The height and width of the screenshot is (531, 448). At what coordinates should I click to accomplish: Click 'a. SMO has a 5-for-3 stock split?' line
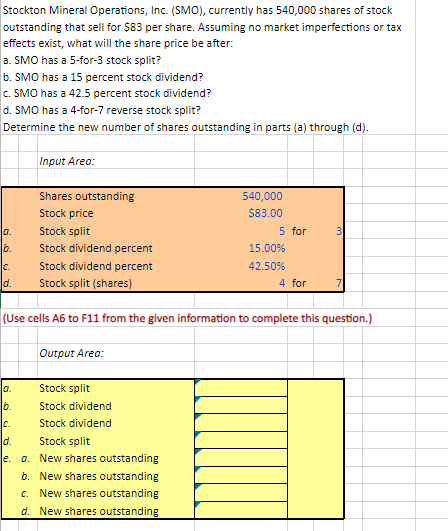pos(82,60)
